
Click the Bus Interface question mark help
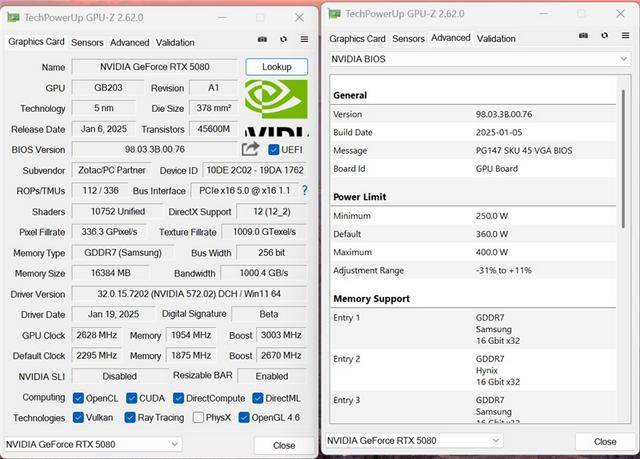coord(304,190)
